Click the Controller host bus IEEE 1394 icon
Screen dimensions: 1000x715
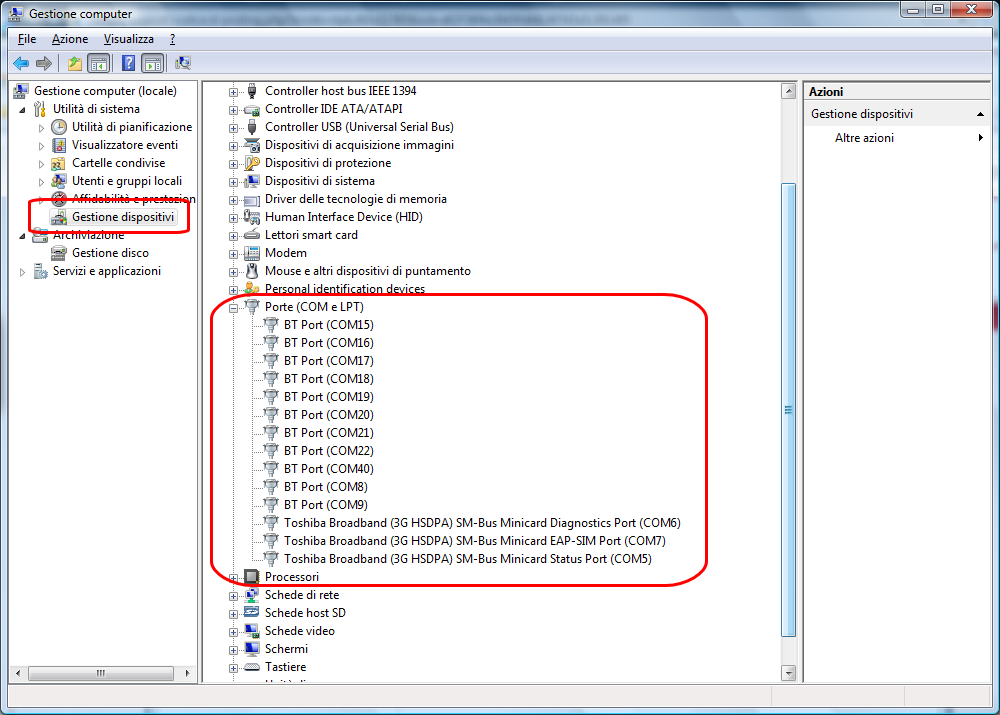[252, 91]
